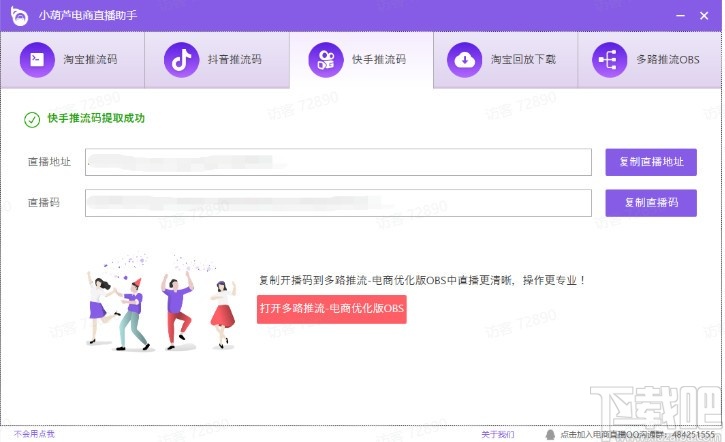Switch to the 淘宝推流码 tab
725x442 pixels.
click(73, 60)
